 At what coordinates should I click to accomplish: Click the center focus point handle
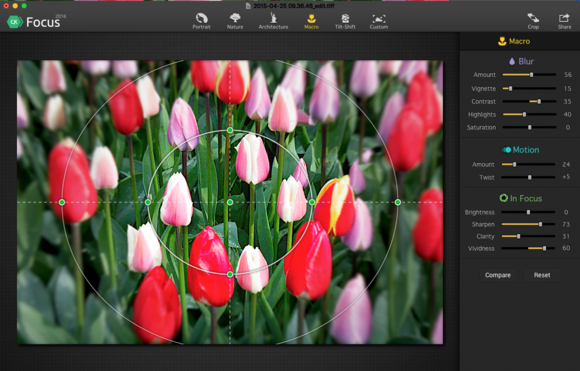tap(230, 202)
